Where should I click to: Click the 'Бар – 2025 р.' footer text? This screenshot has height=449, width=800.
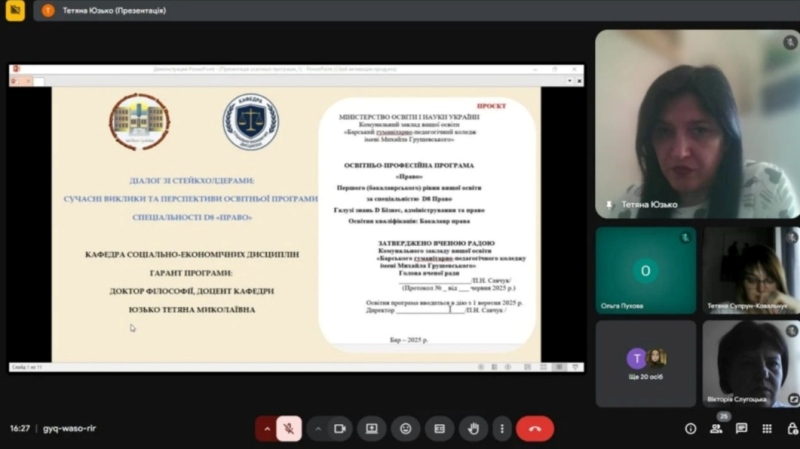[x=409, y=340]
